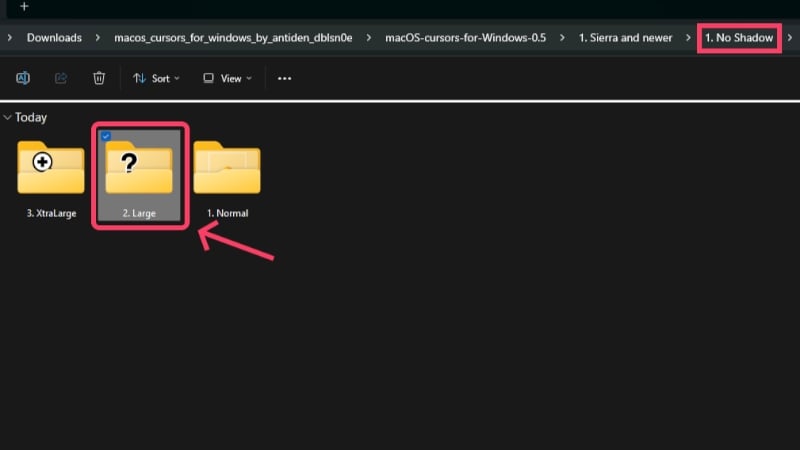Open the See more ellipsis menu
This screenshot has width=800, height=450.
tap(284, 79)
